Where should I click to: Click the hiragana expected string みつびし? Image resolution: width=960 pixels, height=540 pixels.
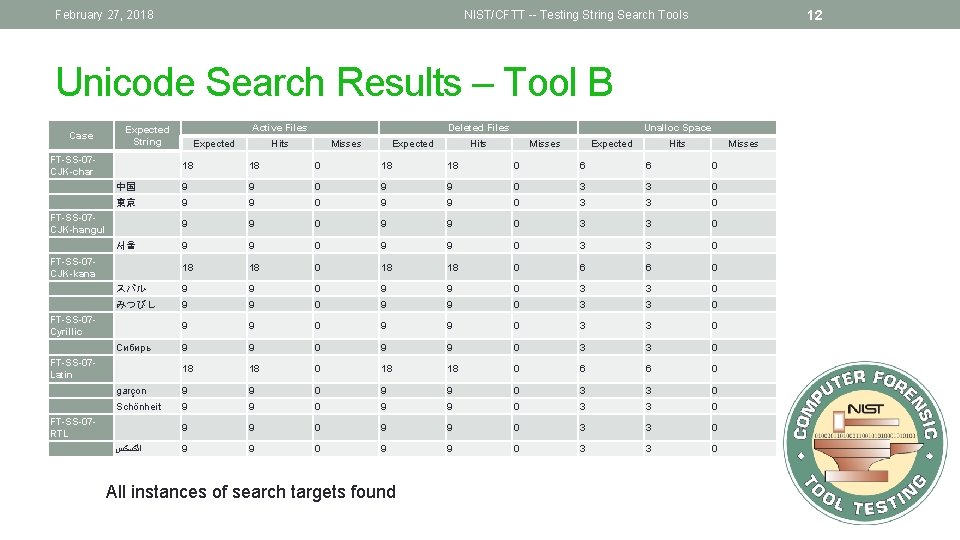tap(136, 304)
